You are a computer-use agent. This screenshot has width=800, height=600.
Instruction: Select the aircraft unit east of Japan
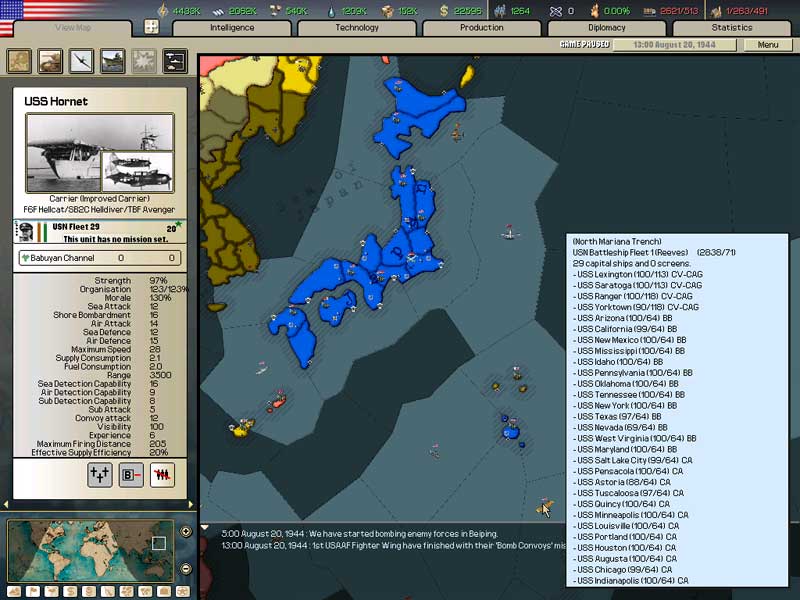(510, 233)
